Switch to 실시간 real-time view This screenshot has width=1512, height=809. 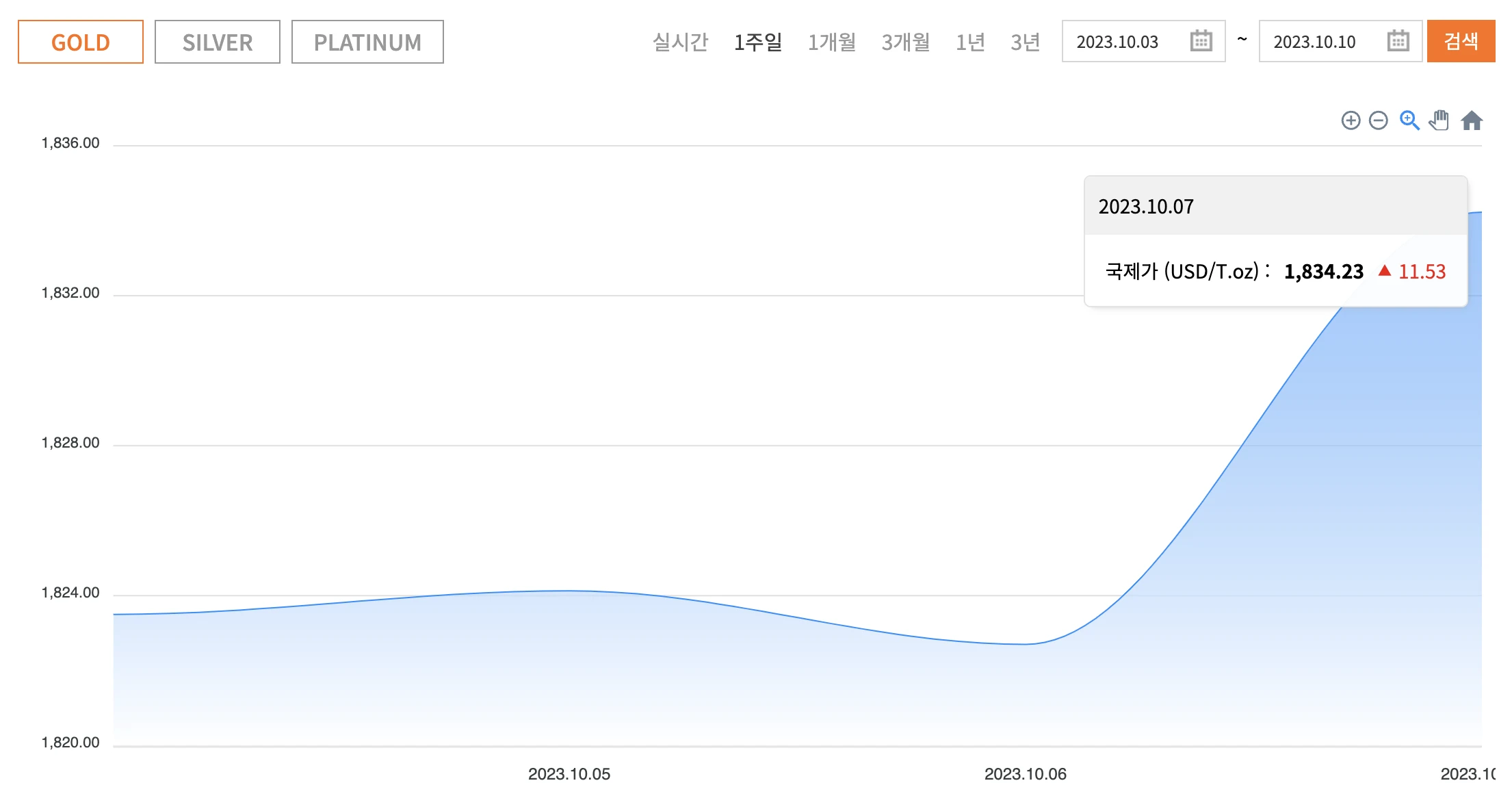pyautogui.click(x=681, y=42)
